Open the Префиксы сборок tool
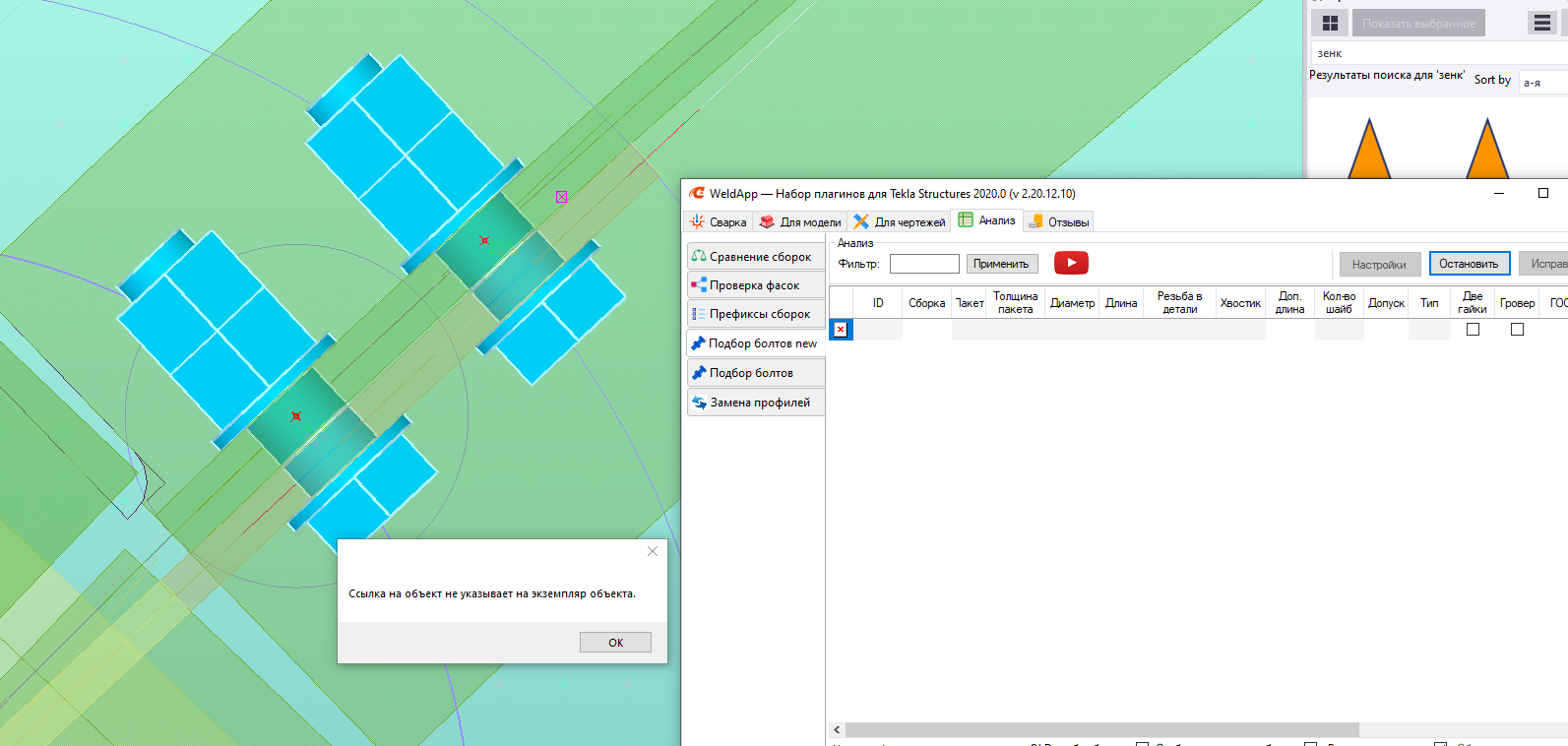Viewport: 1568px width, 746px height. 755,314
